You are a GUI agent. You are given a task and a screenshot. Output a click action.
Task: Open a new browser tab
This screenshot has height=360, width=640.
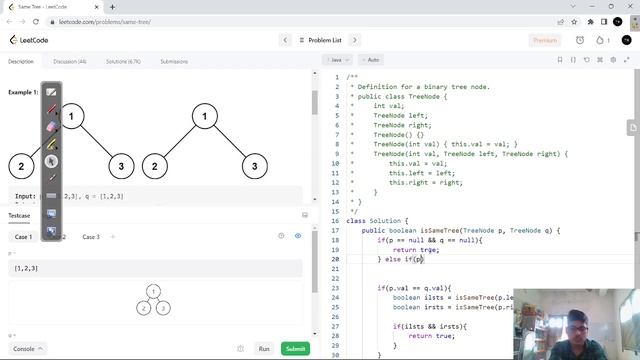pos(112,7)
